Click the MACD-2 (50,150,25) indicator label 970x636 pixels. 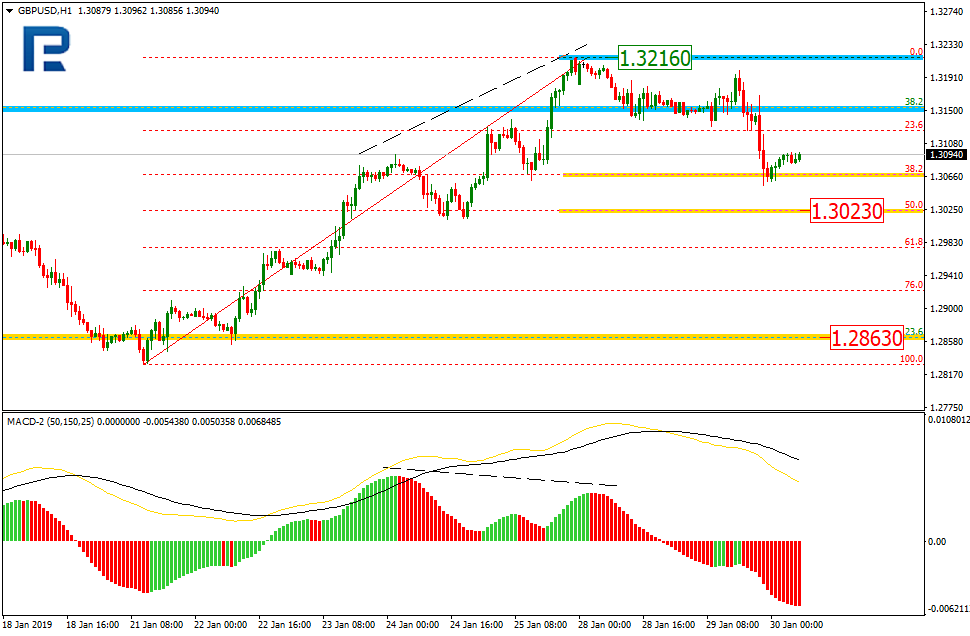[51, 421]
